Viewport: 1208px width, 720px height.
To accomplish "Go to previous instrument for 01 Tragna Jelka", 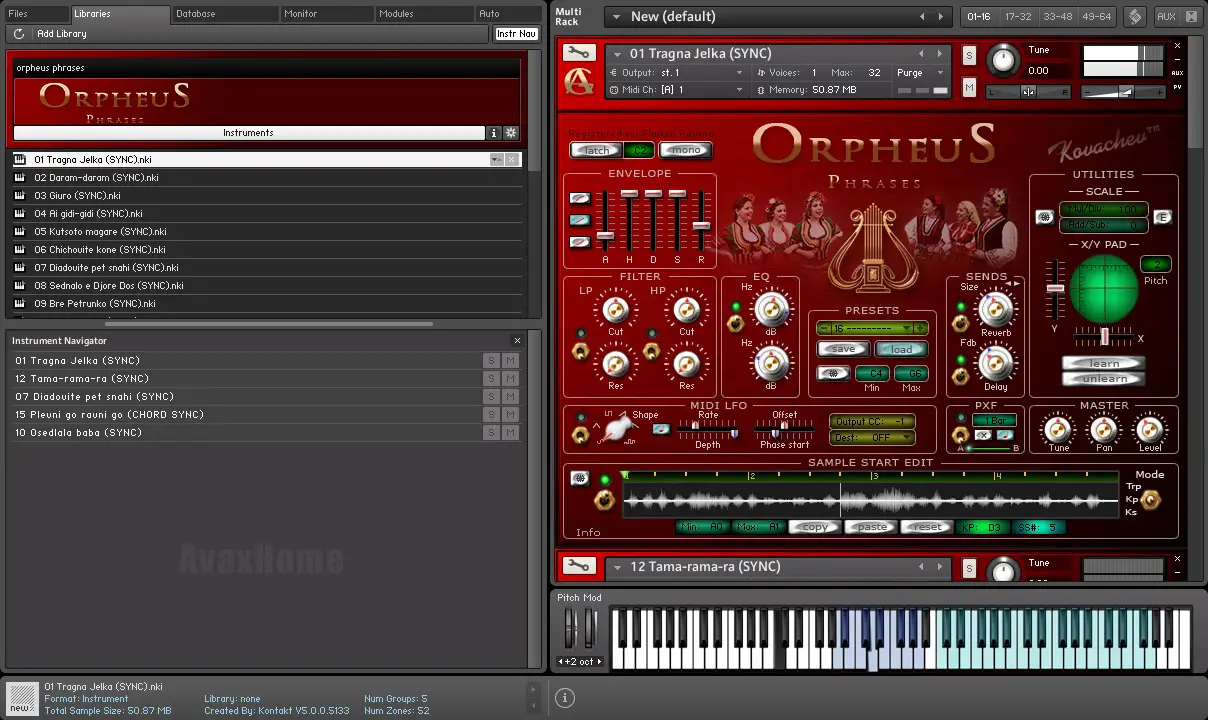I will click(x=922, y=54).
